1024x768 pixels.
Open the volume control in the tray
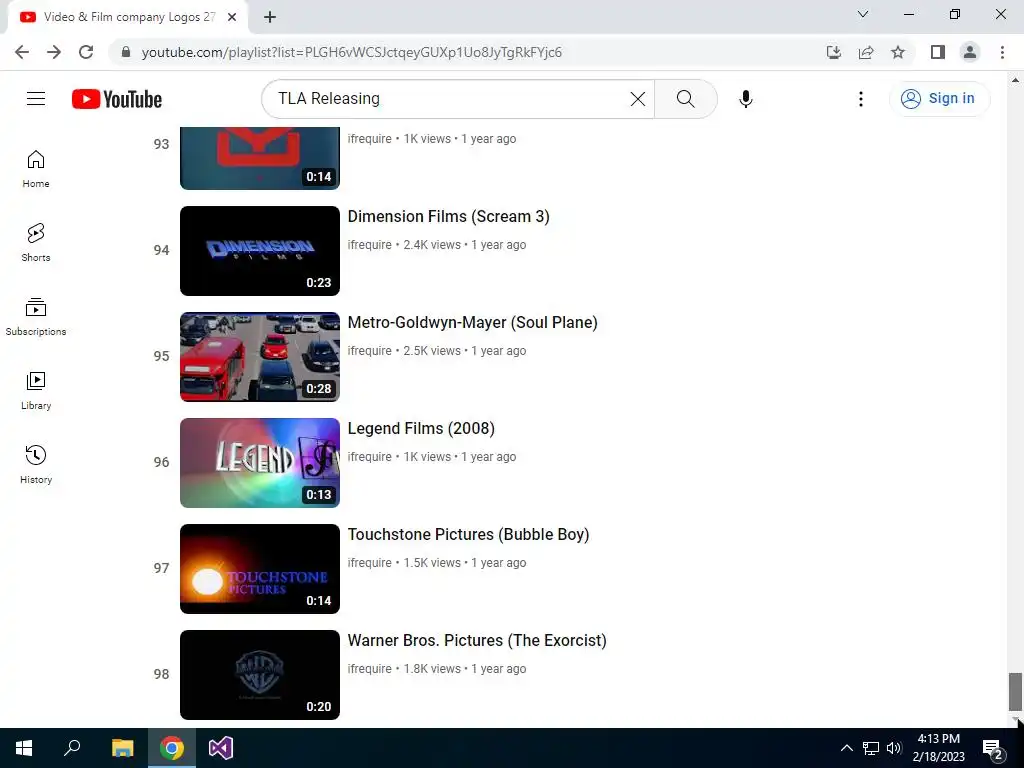coord(894,748)
